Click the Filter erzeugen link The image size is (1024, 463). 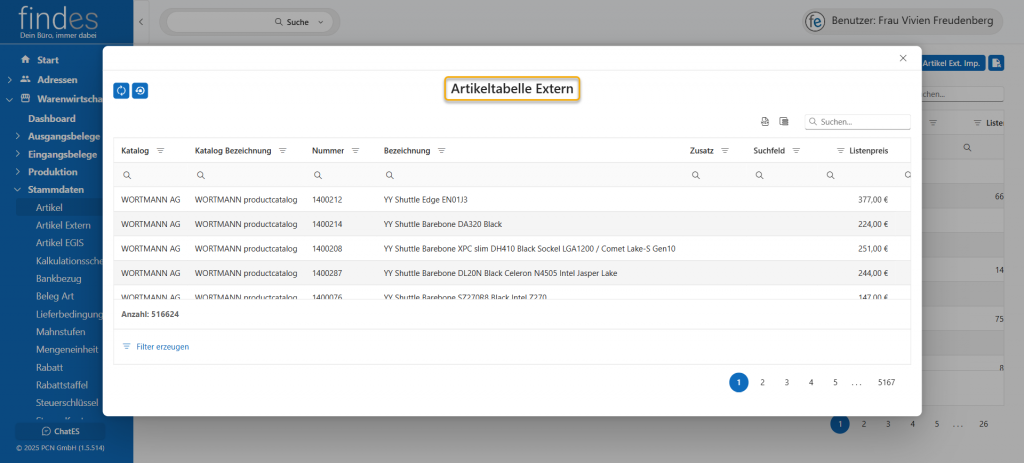(156, 347)
